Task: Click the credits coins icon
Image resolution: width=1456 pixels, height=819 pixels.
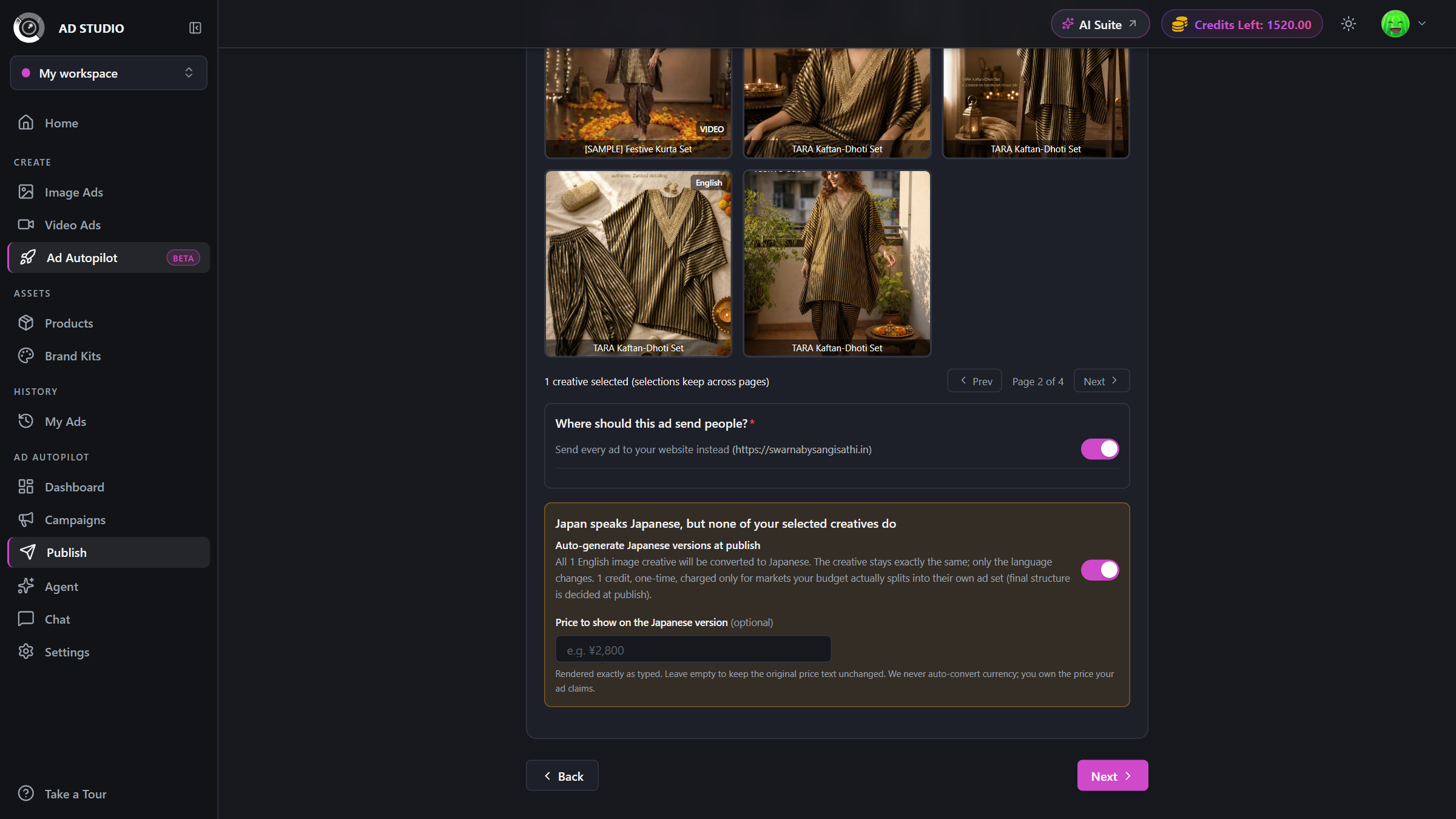Action: [x=1179, y=24]
